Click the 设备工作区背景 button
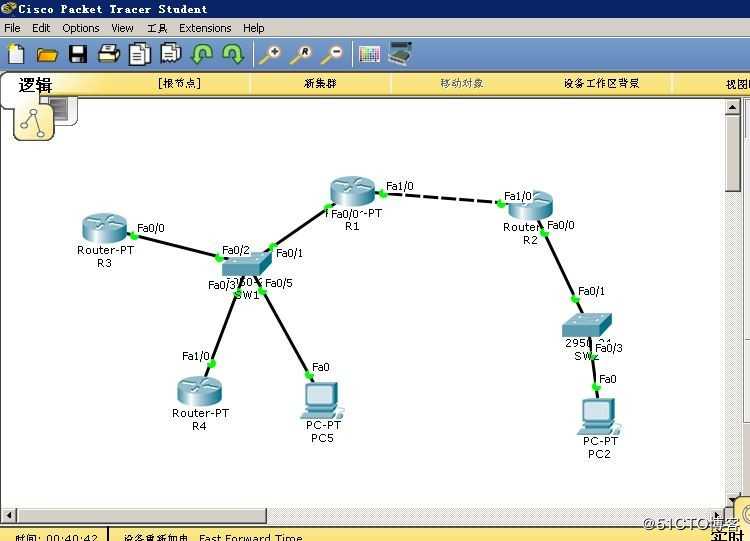Viewport: 750px width, 541px height. tap(601, 83)
